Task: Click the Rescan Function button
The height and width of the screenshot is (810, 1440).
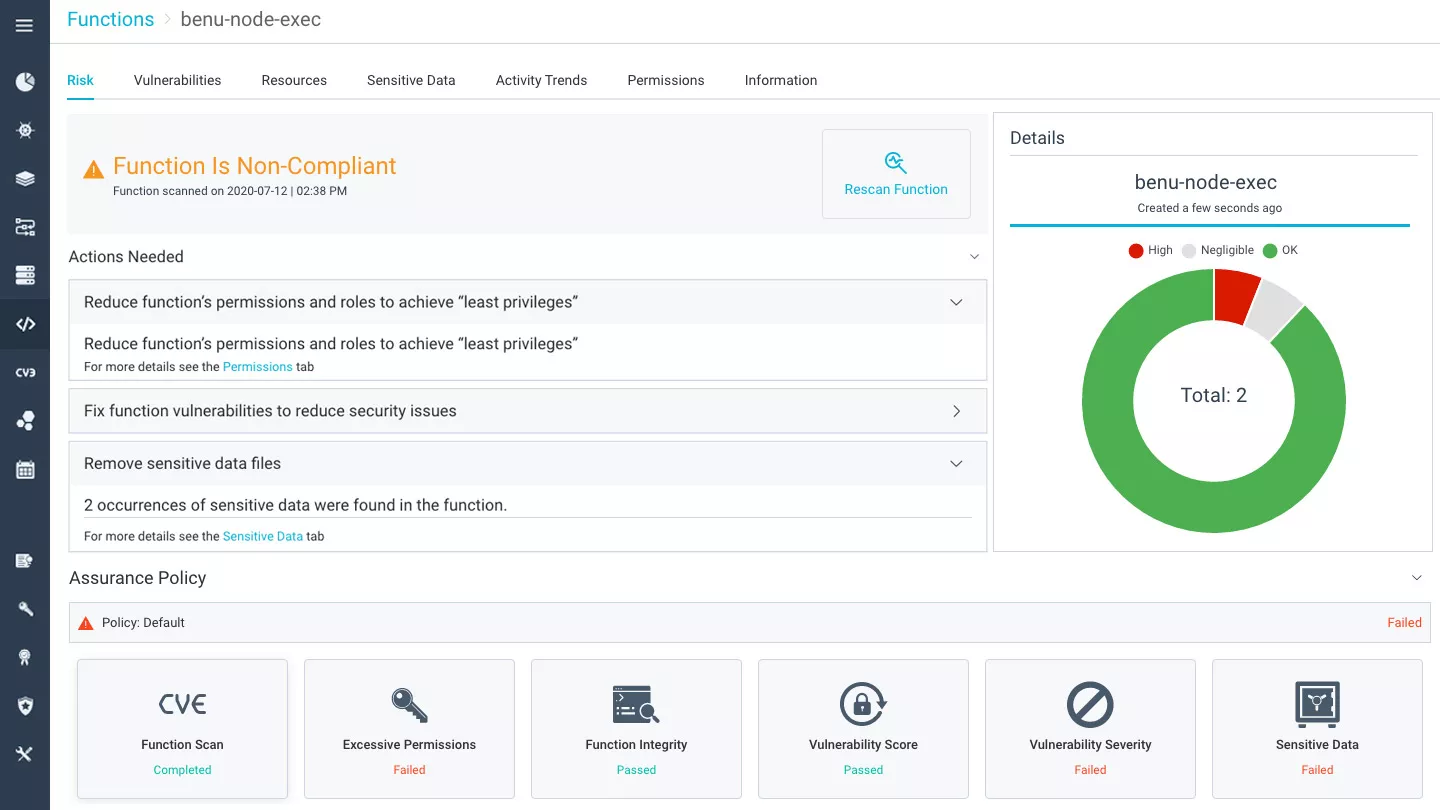Action: (x=896, y=174)
